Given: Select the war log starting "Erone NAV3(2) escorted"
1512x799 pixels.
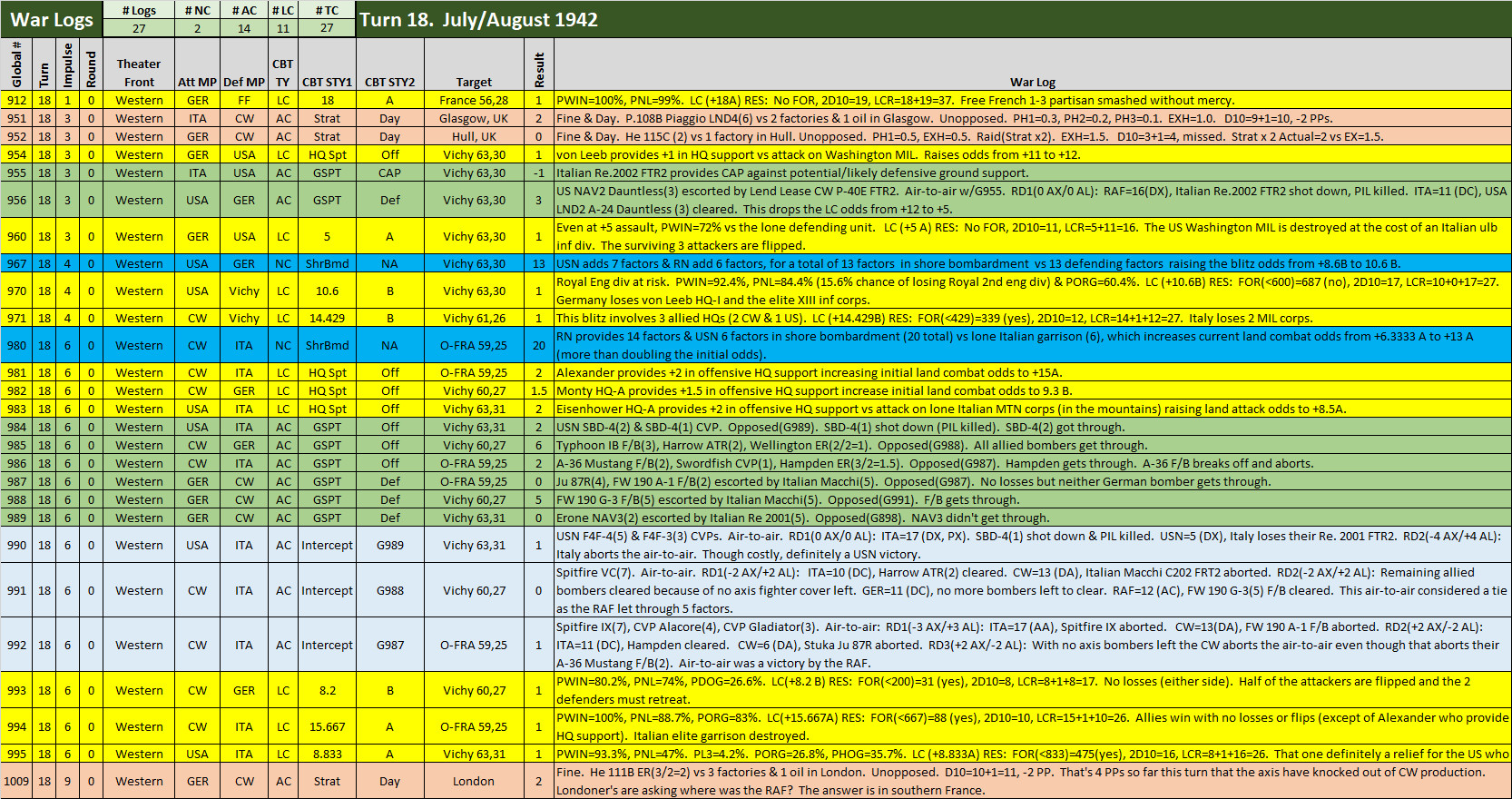Looking at the screenshot, I should pos(1033,518).
